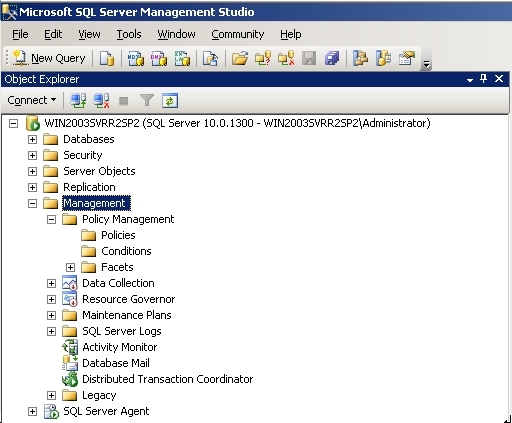Select the server name WIN2003SVRR2SP2 row
The width and height of the screenshot is (512, 423).
[x=237, y=123]
